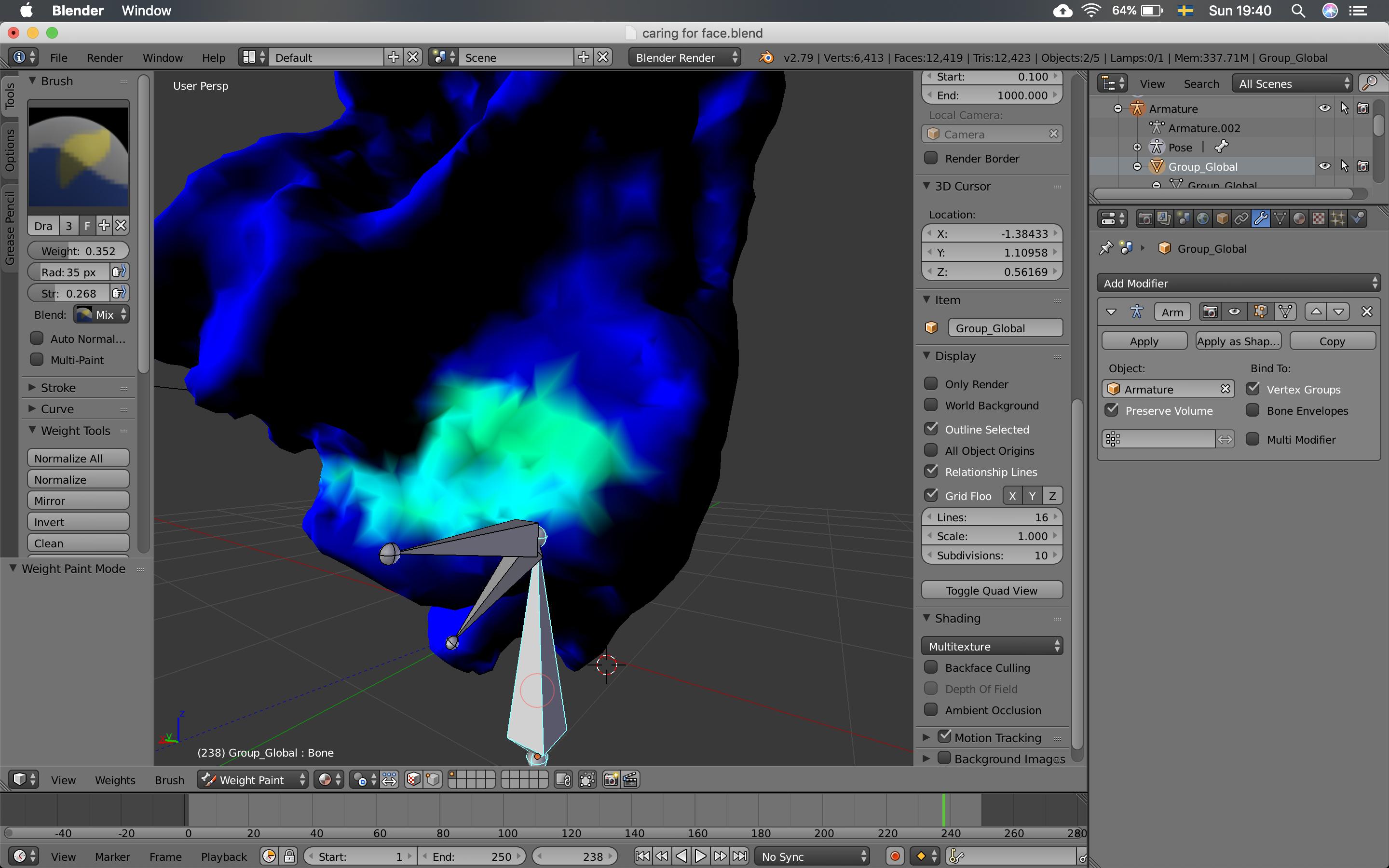This screenshot has width=1389, height=868.
Task: Check the Only Render option
Action: tap(931, 383)
